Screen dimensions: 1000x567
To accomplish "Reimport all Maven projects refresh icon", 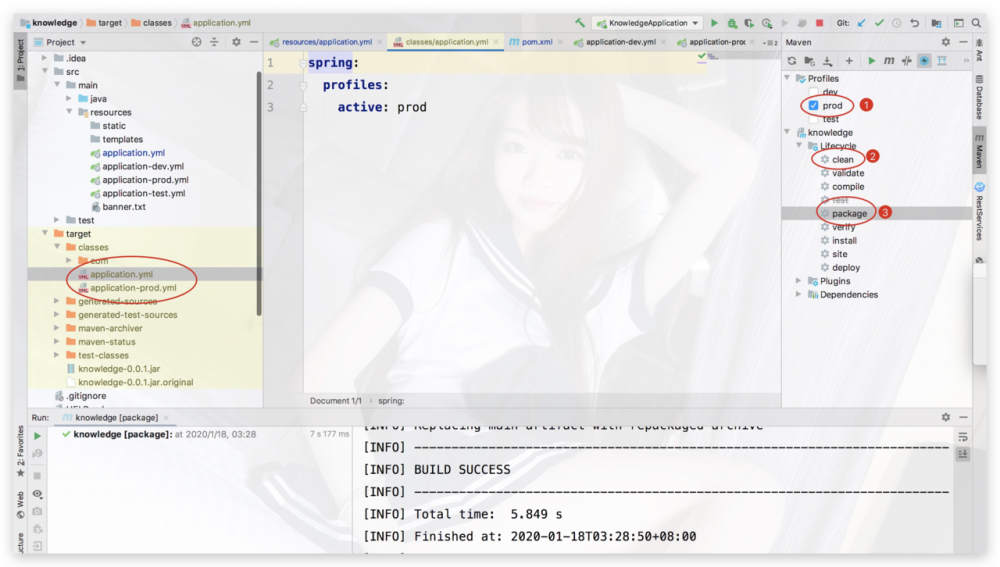I will 791,61.
